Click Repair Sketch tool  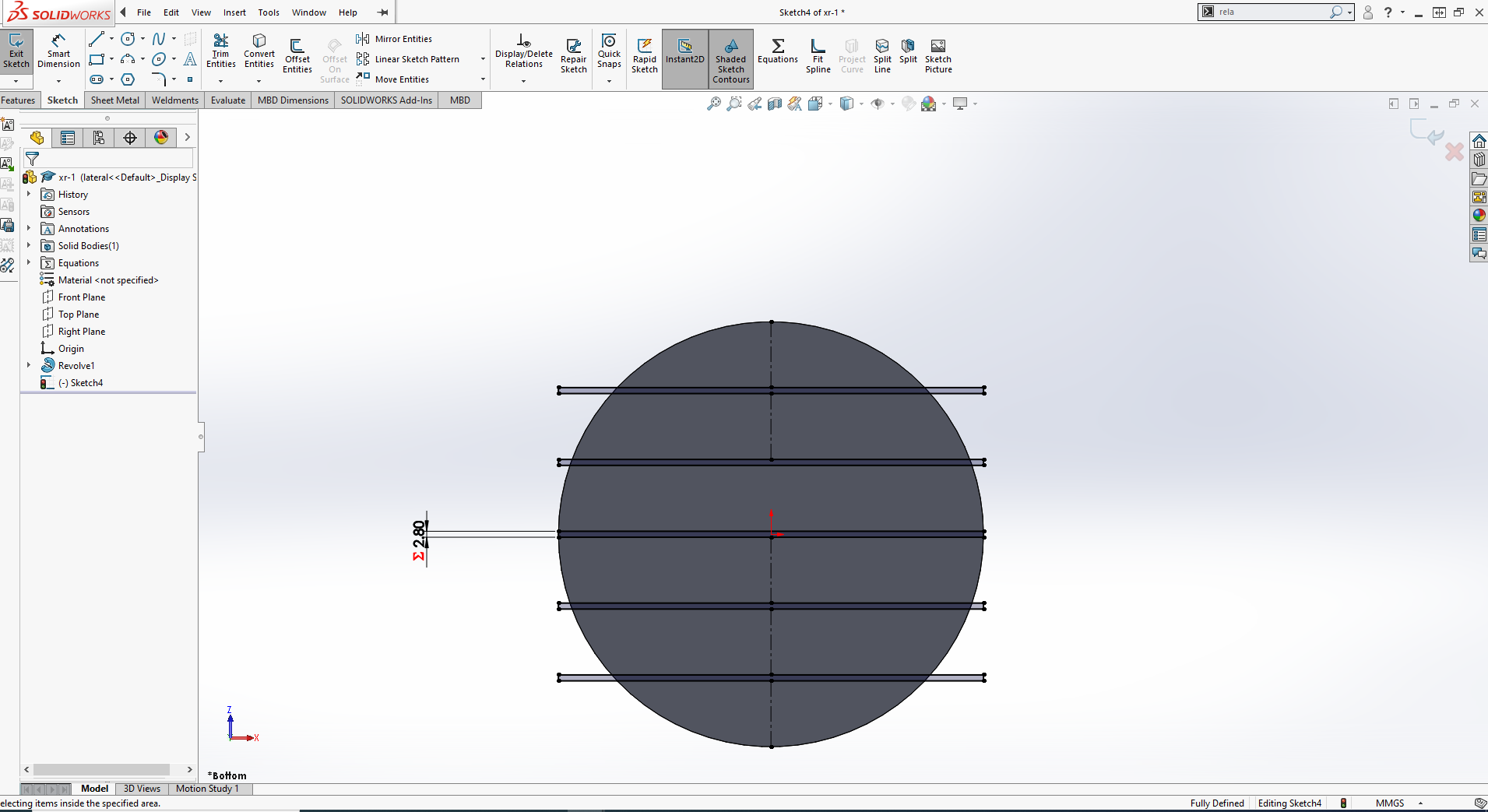(574, 56)
